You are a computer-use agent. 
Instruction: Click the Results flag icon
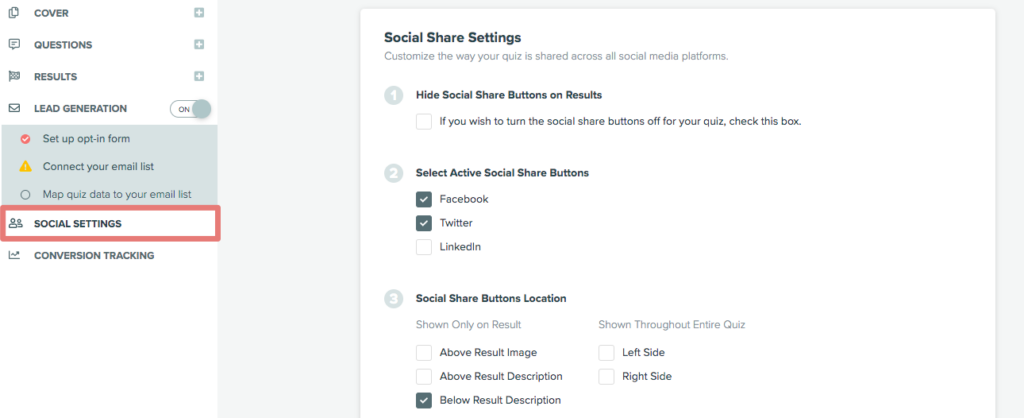tap(14, 76)
